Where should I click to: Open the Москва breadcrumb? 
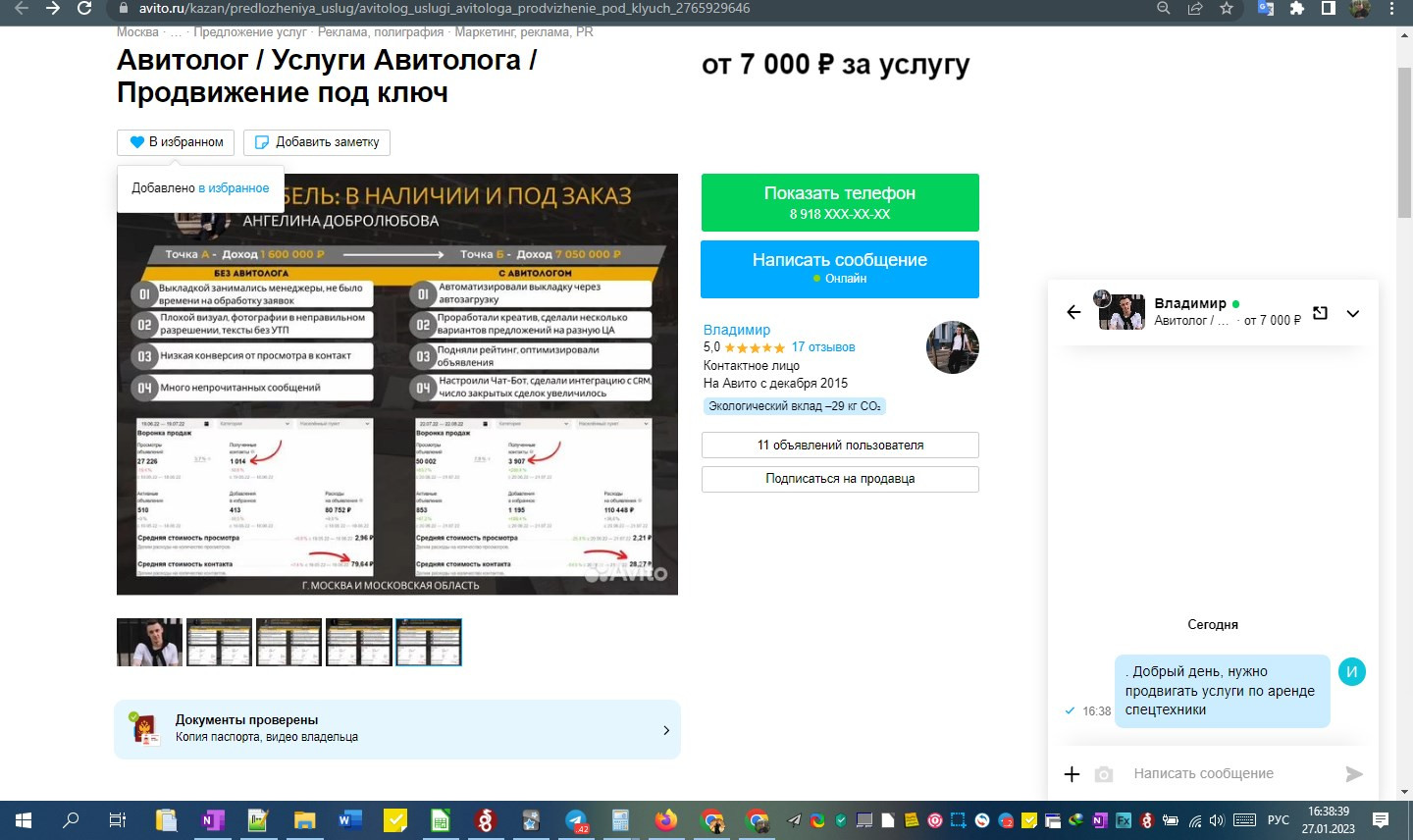point(137,32)
